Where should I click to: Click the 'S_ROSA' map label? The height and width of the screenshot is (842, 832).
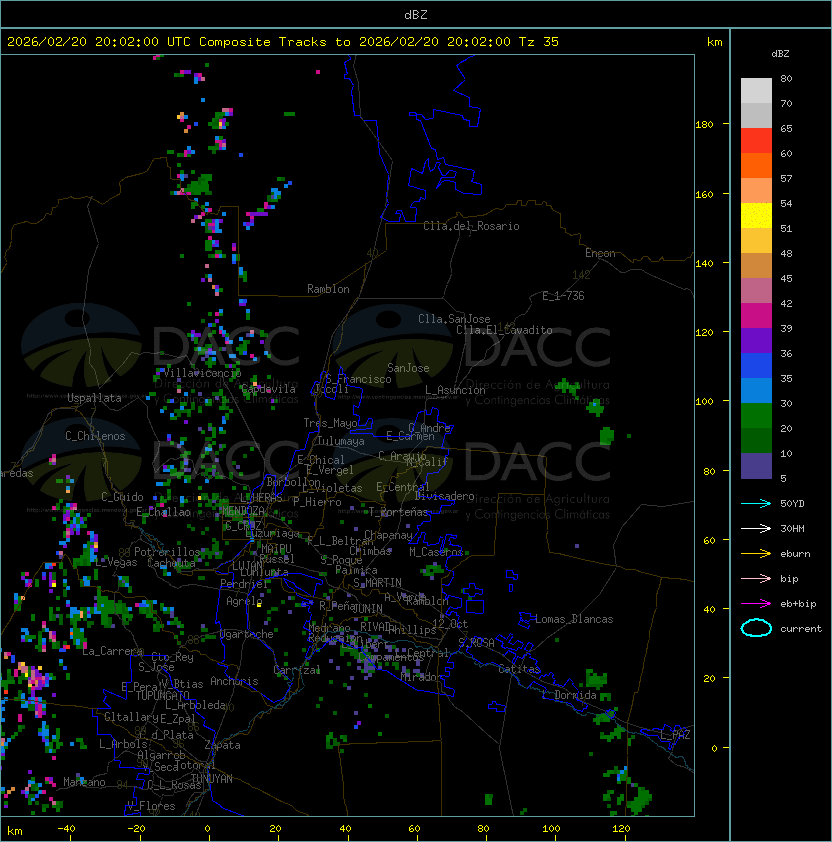(x=476, y=643)
